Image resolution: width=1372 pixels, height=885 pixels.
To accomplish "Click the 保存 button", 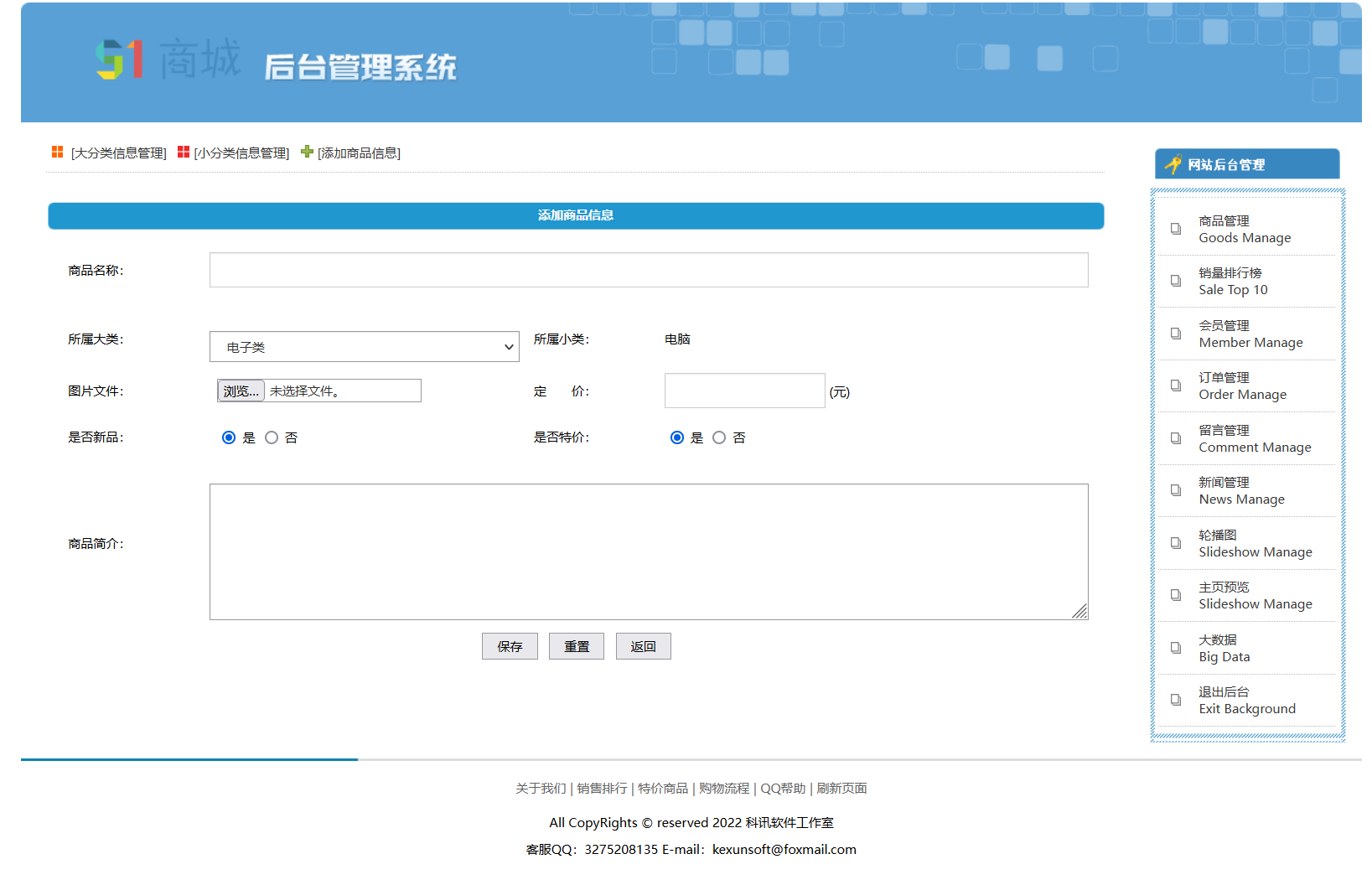I will point(510,646).
